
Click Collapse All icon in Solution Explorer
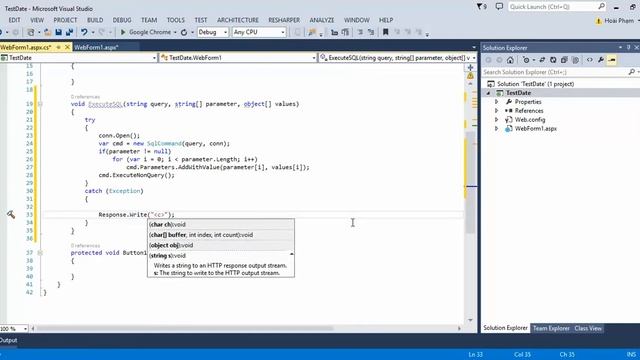pyautogui.click(x=564, y=60)
